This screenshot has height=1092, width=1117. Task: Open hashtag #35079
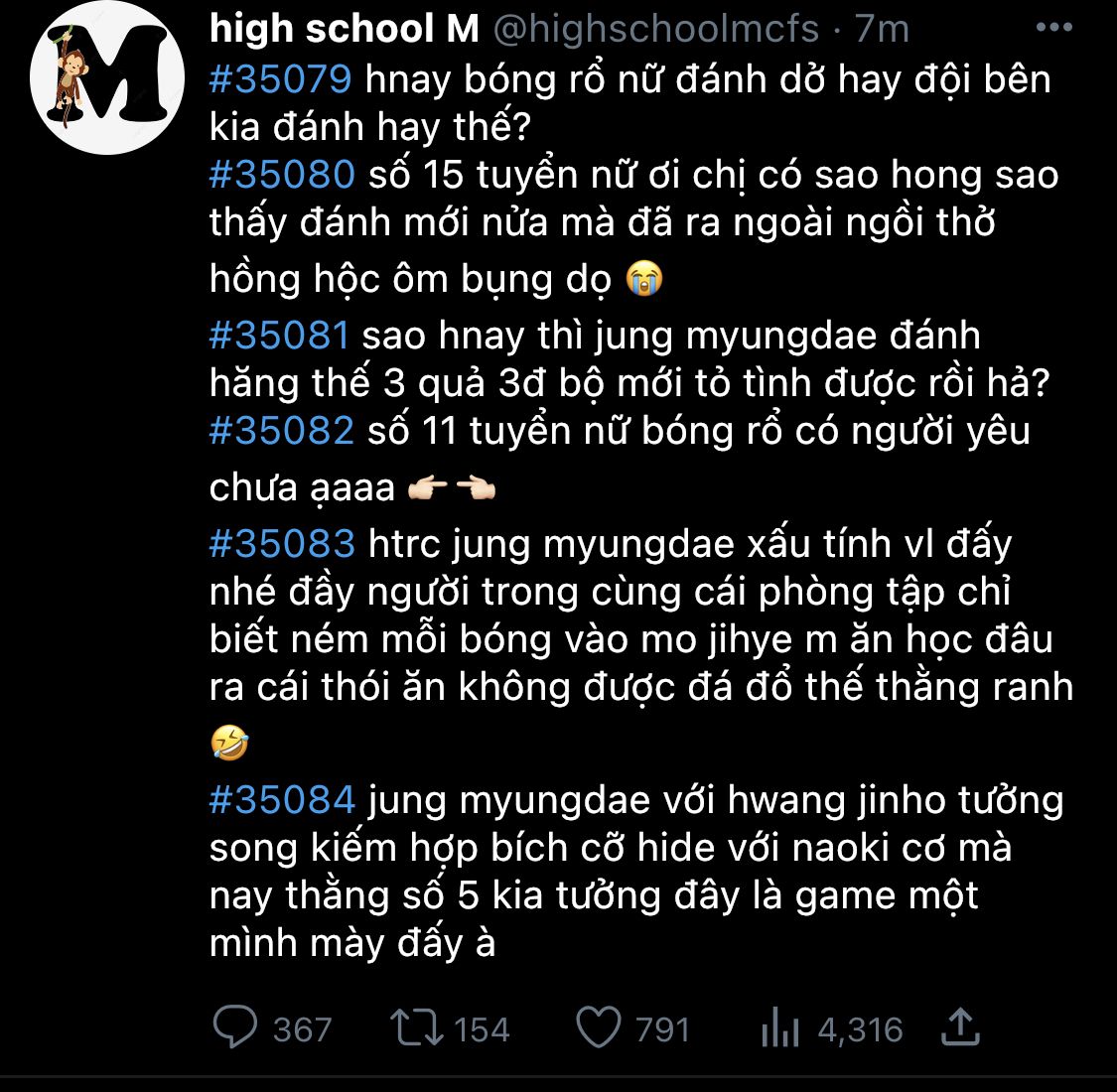pos(281,79)
